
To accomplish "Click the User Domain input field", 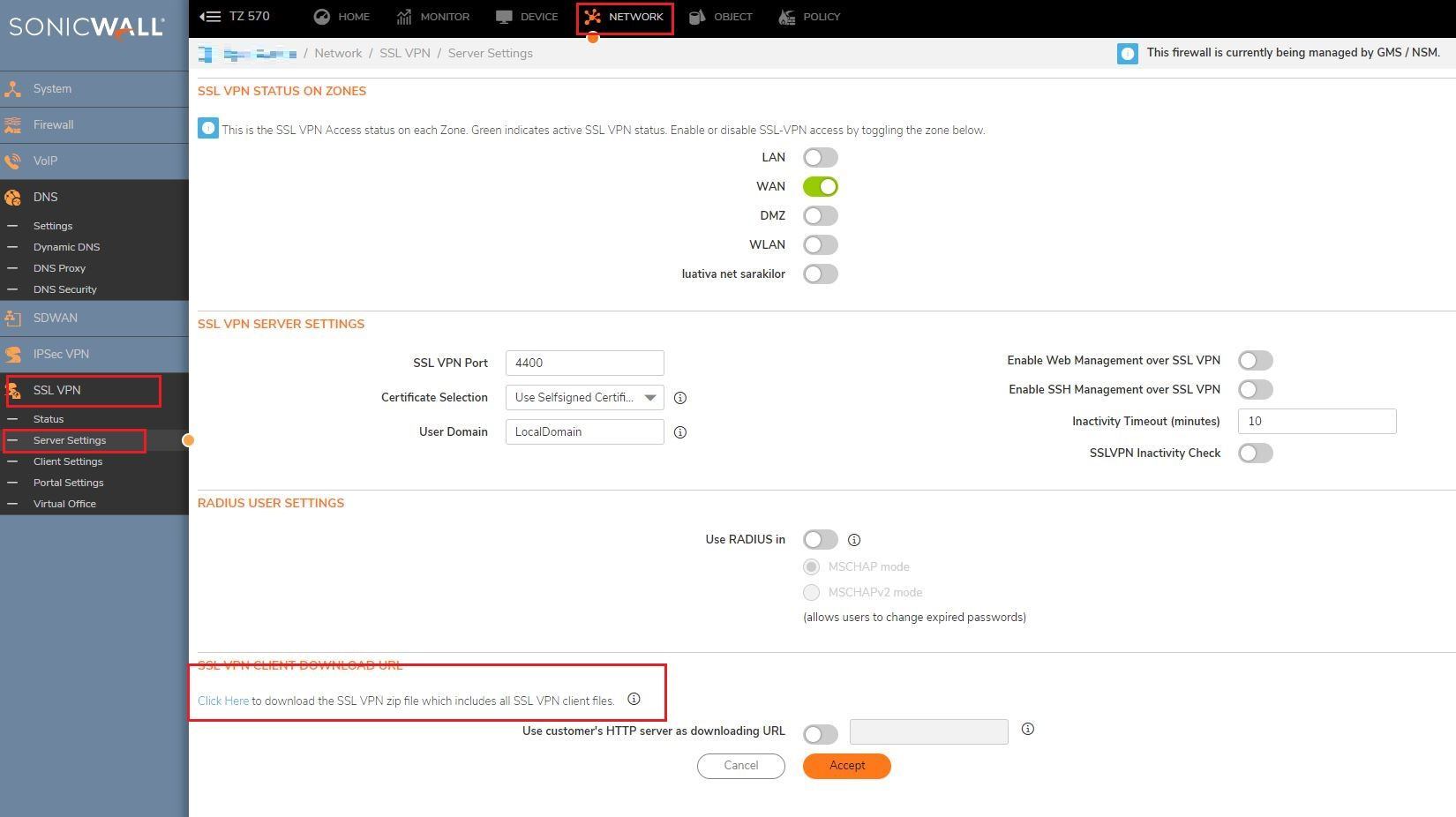I will click(x=584, y=432).
